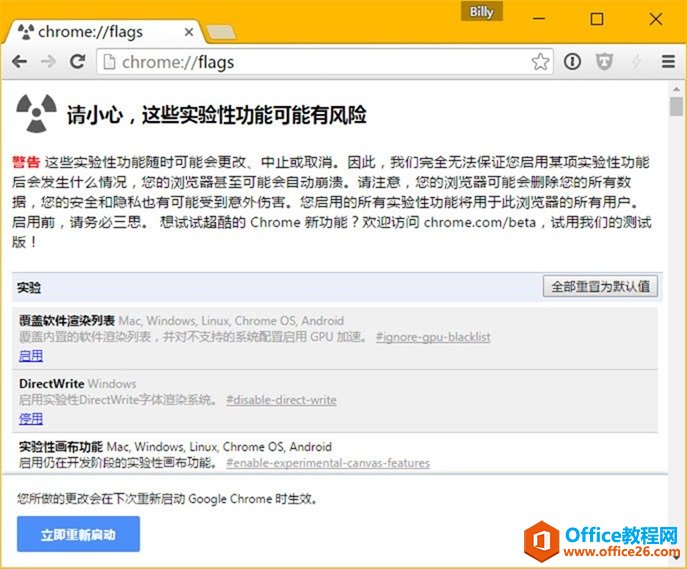Click the red 警告 warning label
Screen dimensions: 687x569
coord(26,162)
